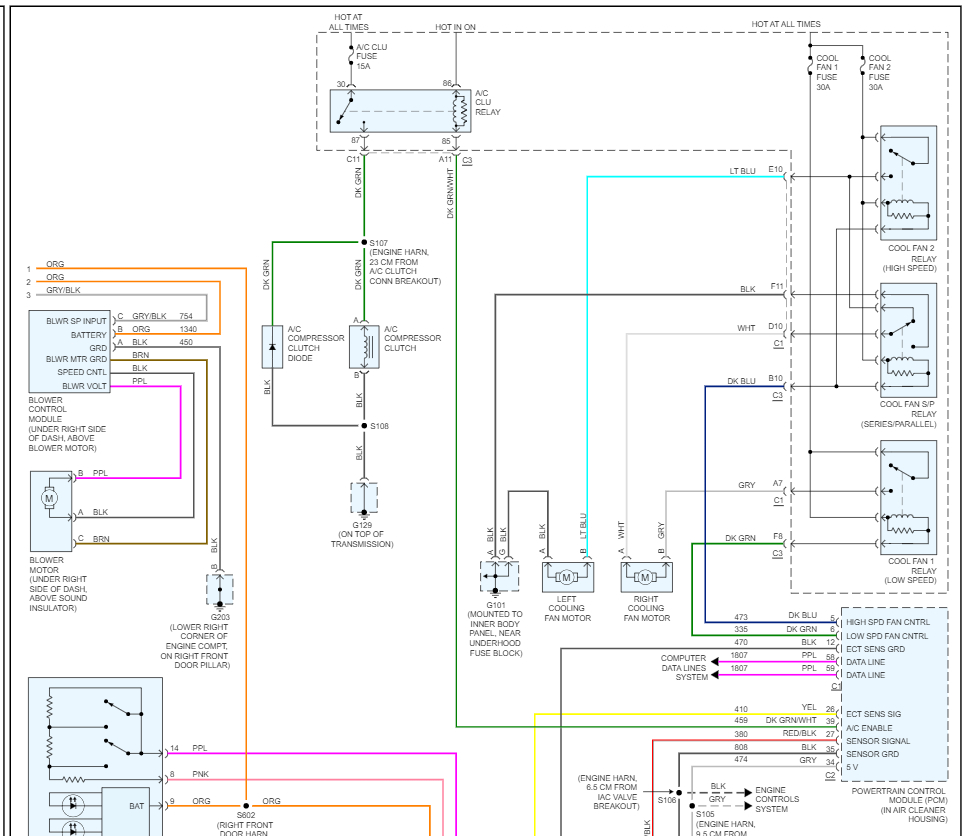Click the A/C CLU relay symbol

[400, 111]
